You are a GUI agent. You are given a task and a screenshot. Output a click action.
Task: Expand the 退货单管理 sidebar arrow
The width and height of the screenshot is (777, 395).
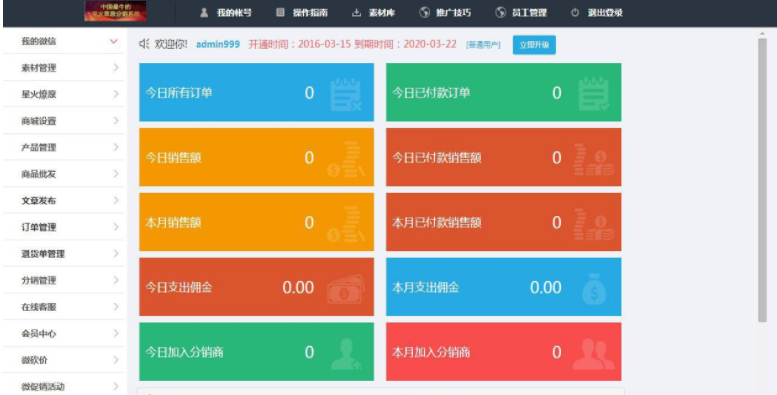(115, 254)
